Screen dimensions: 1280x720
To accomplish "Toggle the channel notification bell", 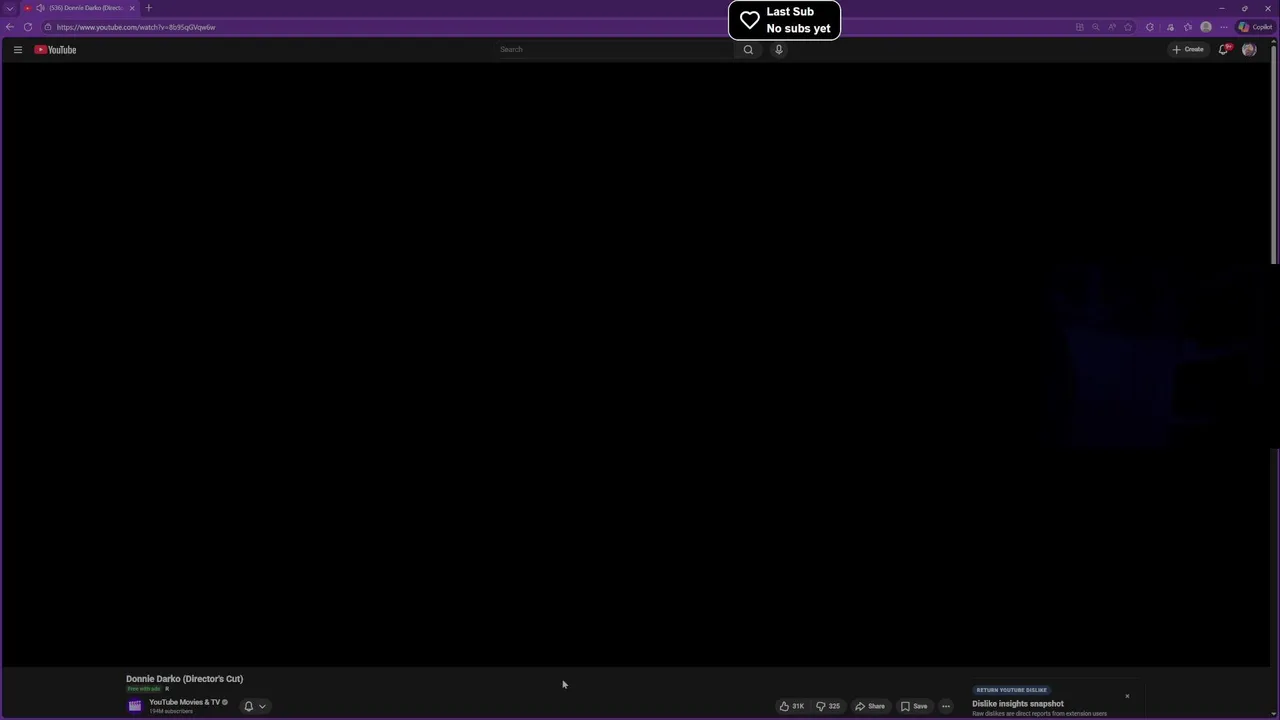I will 249,706.
